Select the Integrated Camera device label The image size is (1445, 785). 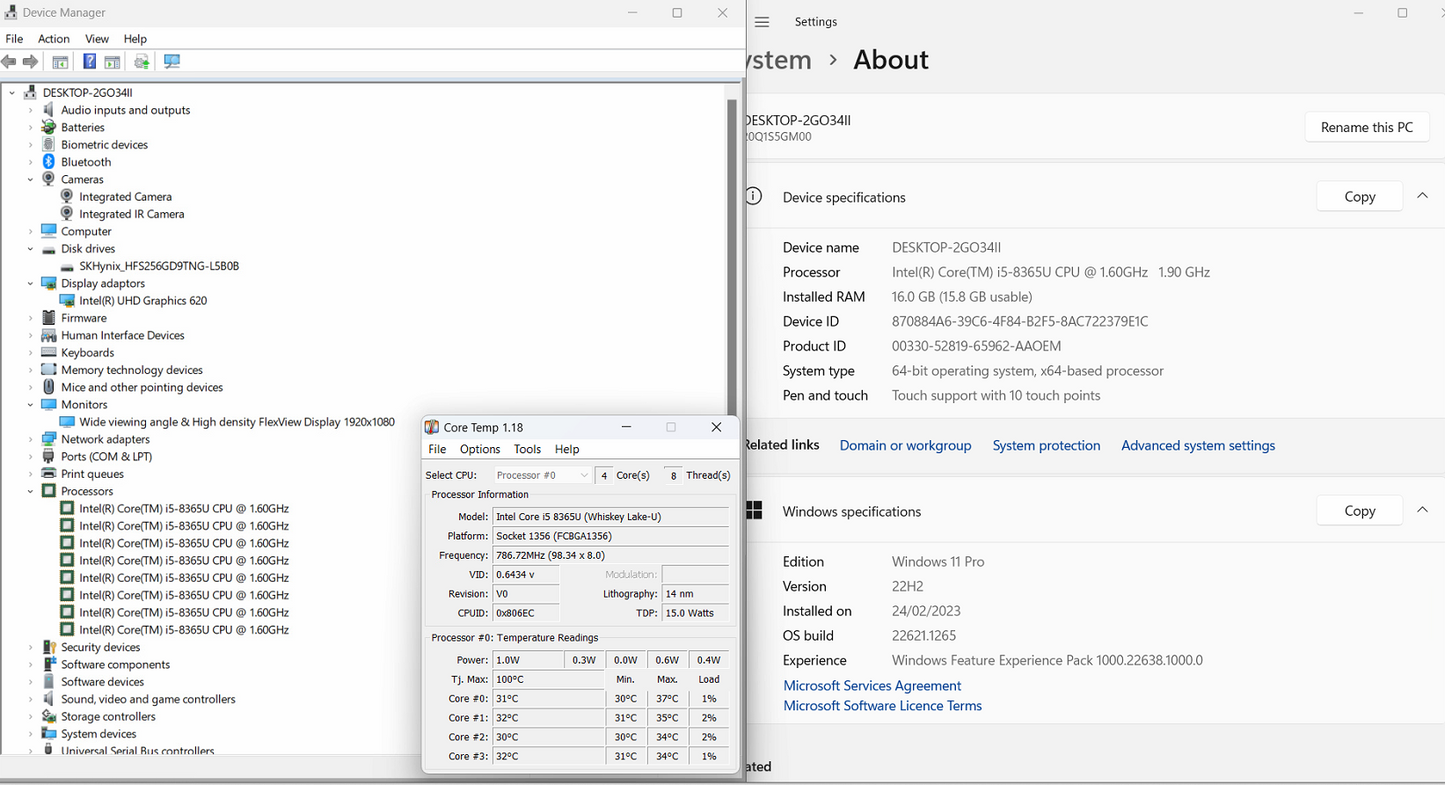coord(126,197)
